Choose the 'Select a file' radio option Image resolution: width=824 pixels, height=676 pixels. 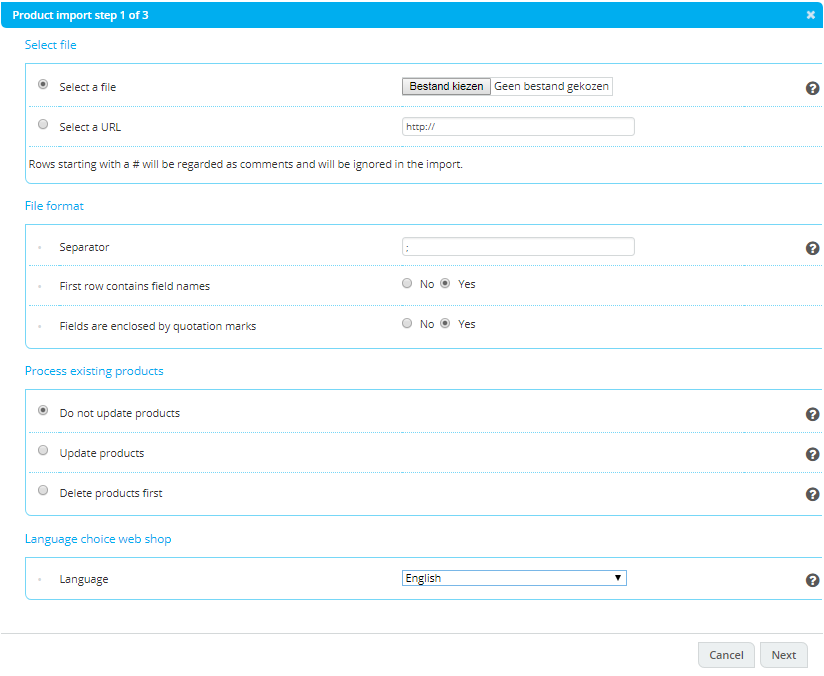43,84
